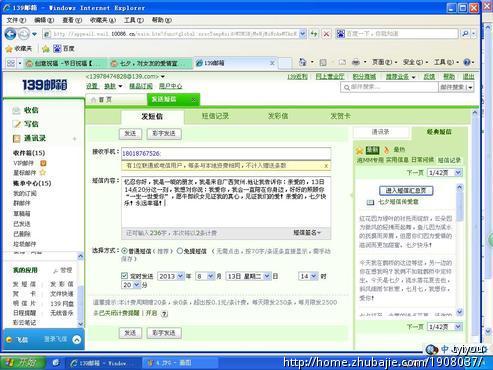Click the printer icon in command bar
Image resolution: width=493 pixels, height=370 pixels.
click(356, 62)
